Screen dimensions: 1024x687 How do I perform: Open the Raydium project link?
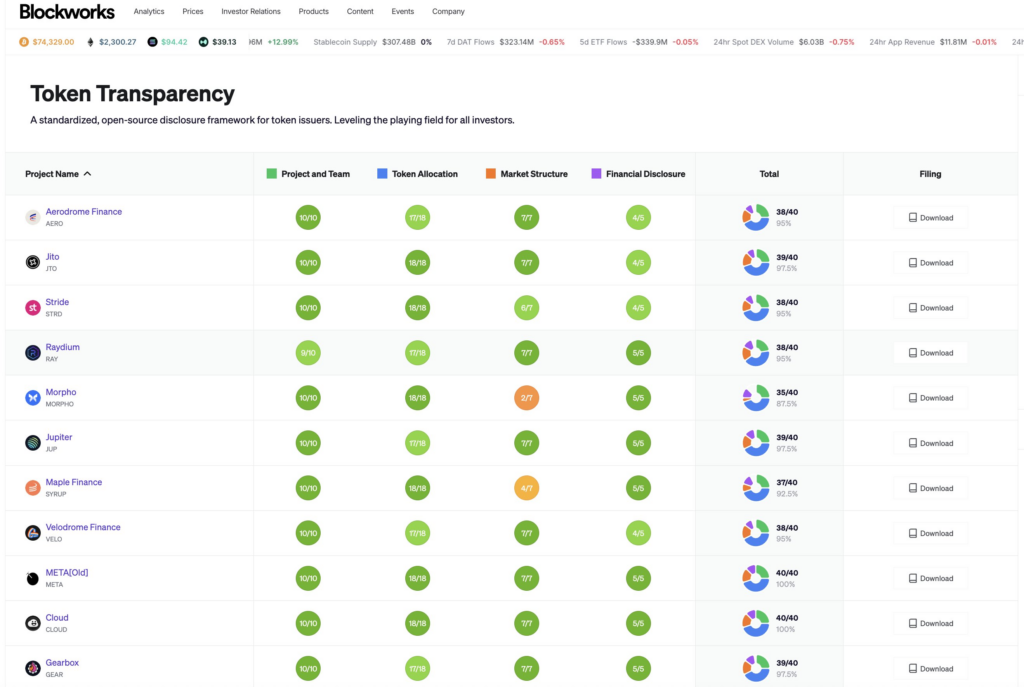62,347
